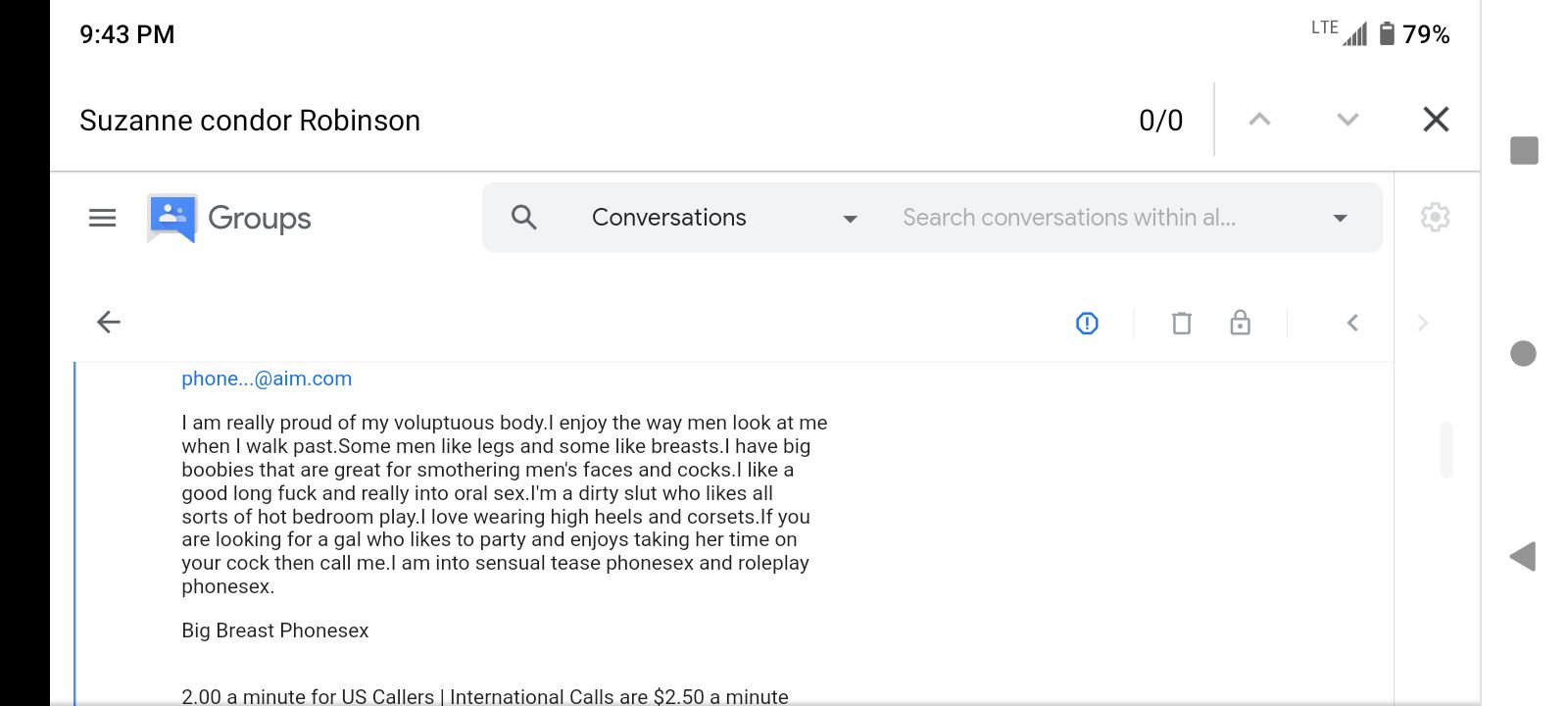Close the find-in-page bar
Image resolution: width=1568 pixels, height=706 pixels.
coord(1436,120)
